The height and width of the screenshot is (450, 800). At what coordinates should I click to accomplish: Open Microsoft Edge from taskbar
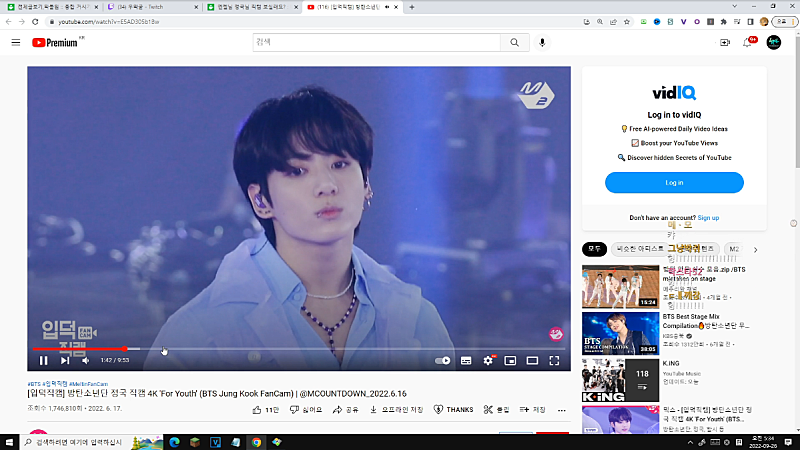click(174, 442)
